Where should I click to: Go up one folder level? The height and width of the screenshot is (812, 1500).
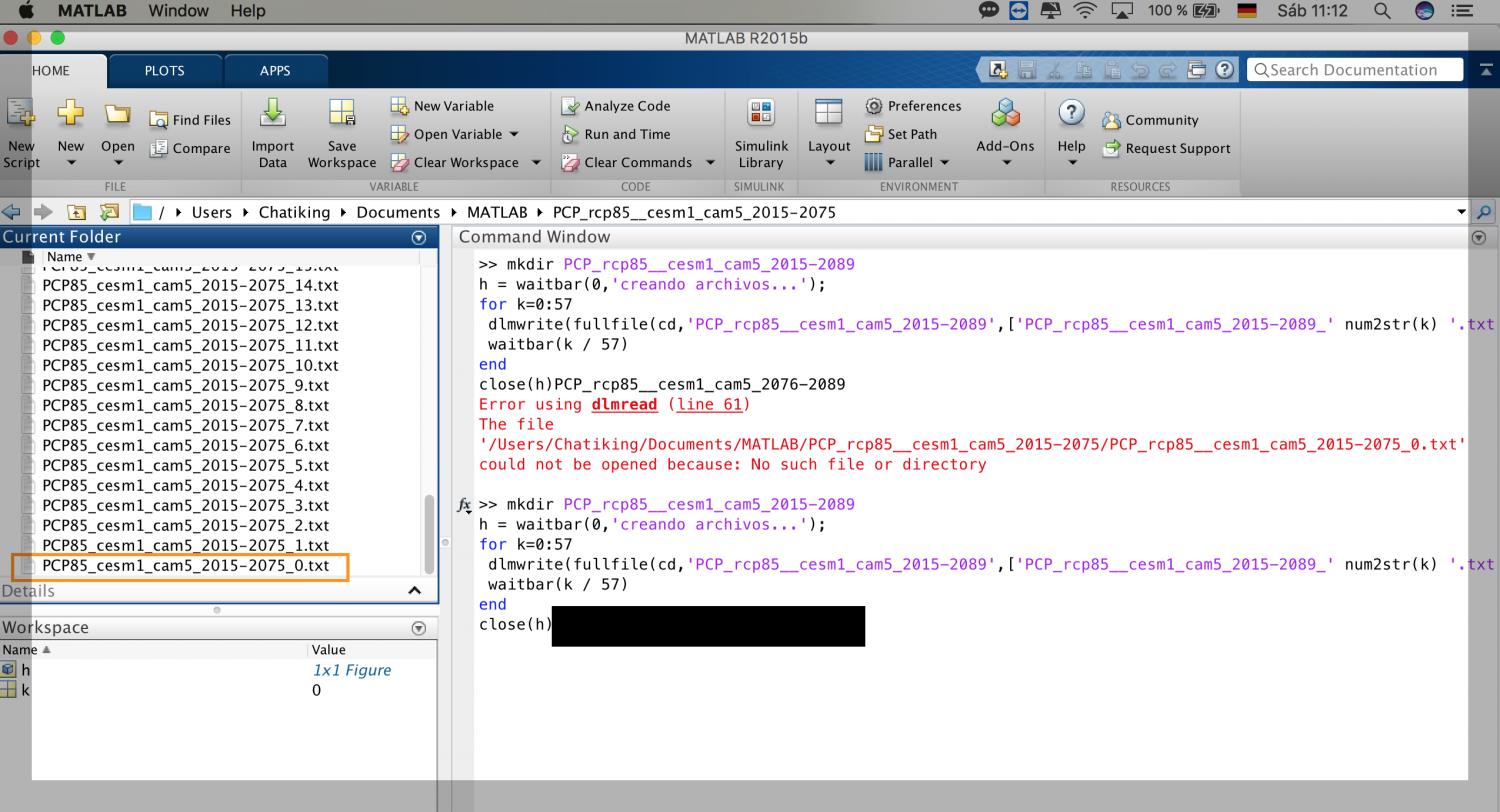(76, 212)
